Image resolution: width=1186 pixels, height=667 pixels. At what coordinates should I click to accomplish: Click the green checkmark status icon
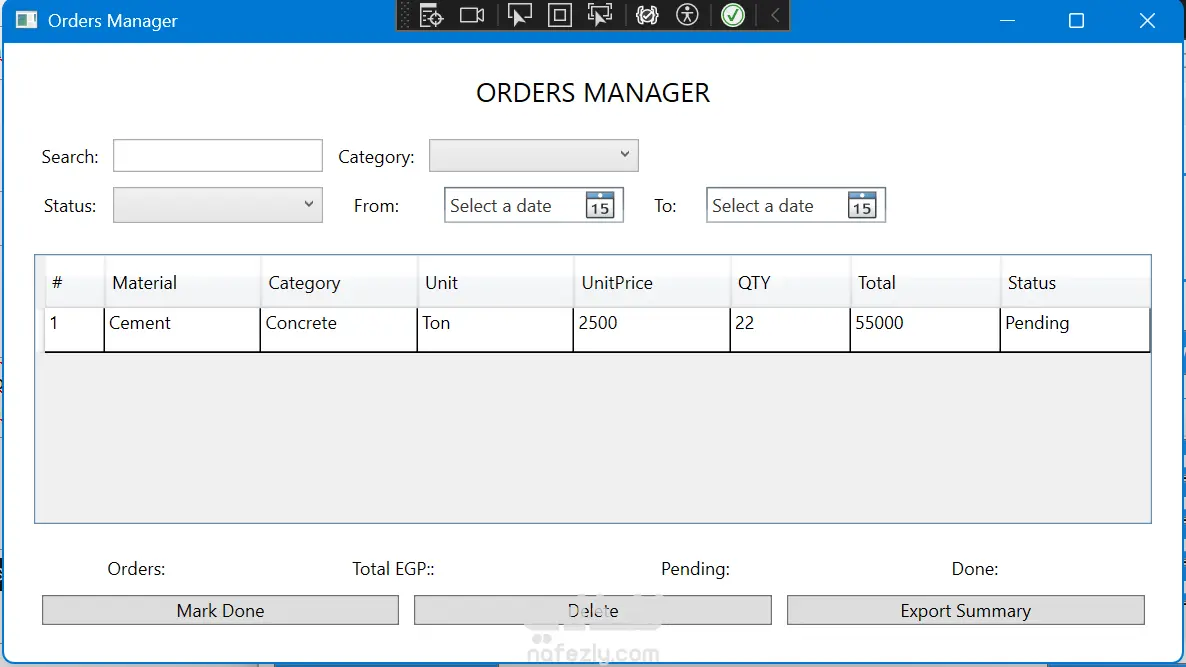point(733,15)
